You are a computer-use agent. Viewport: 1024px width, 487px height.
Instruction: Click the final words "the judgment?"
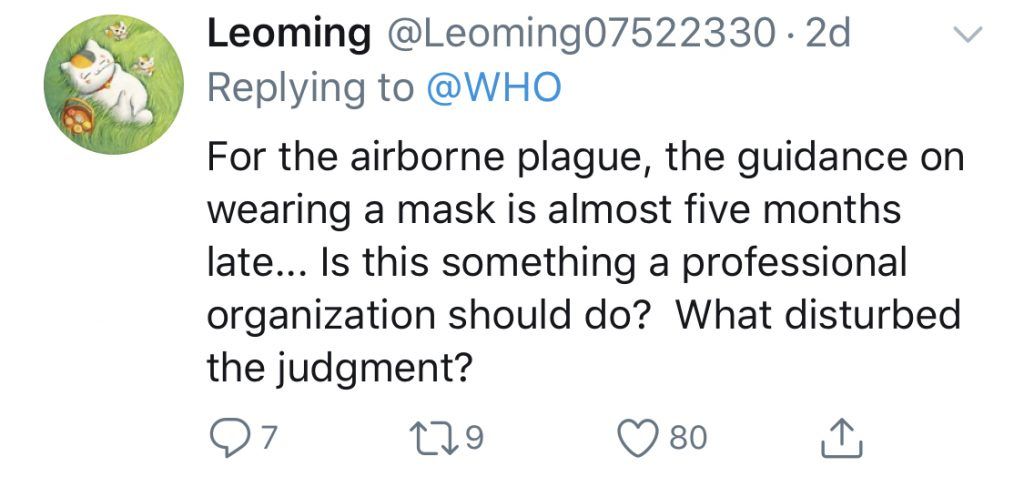339,369
